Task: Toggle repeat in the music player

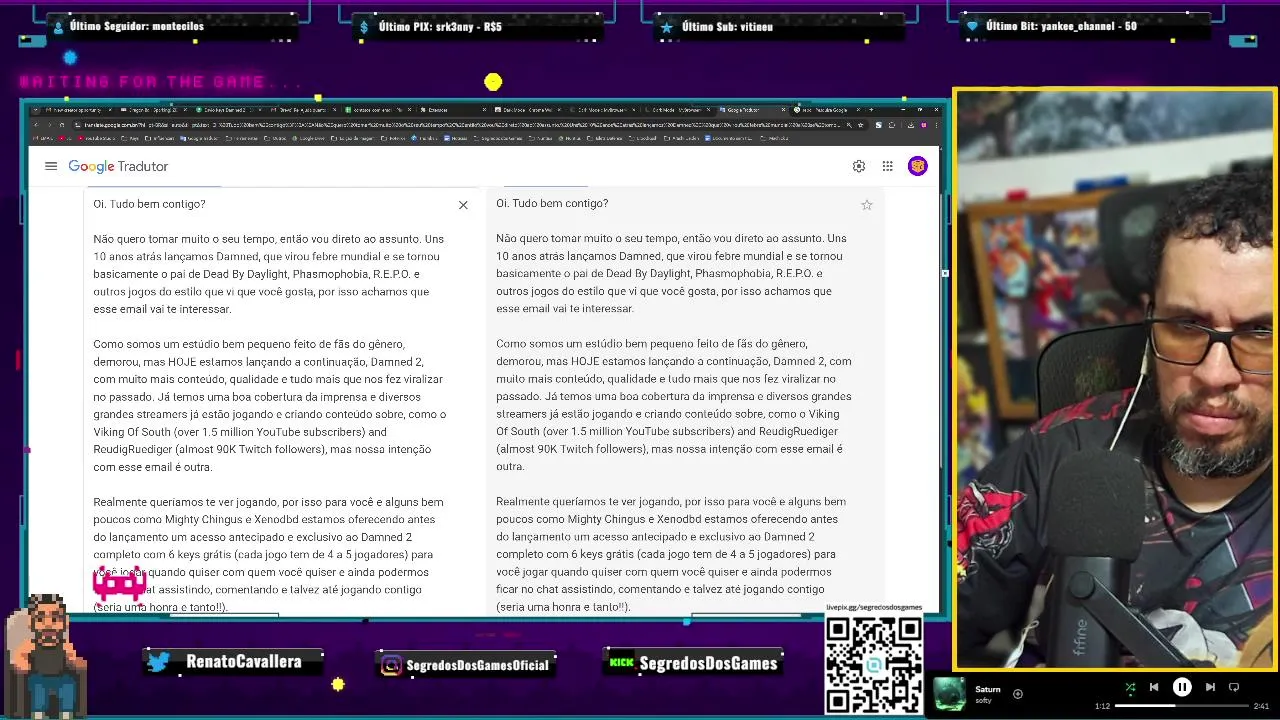Action: [1234, 687]
